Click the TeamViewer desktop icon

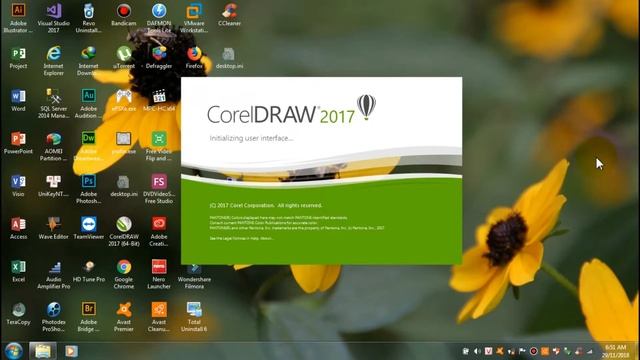tap(89, 228)
